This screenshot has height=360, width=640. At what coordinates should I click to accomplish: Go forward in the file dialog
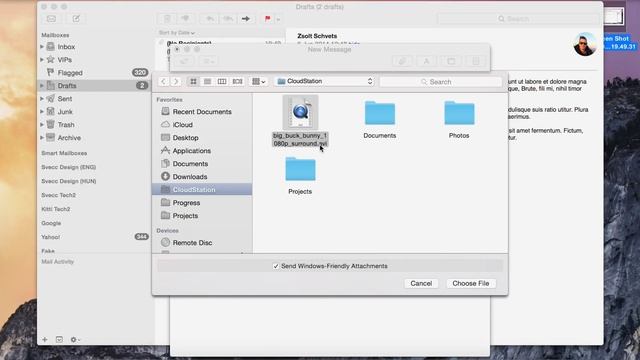coord(176,82)
